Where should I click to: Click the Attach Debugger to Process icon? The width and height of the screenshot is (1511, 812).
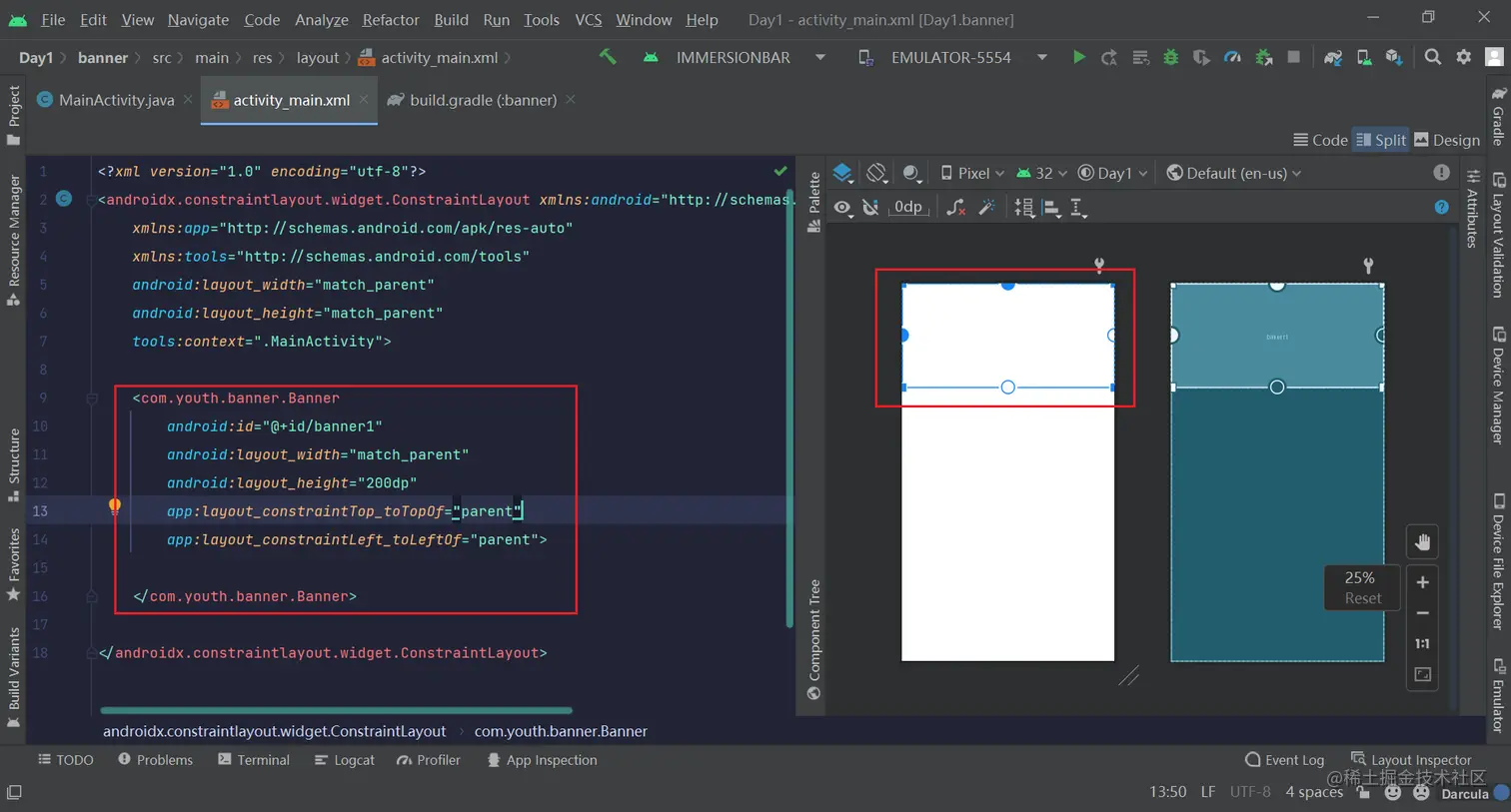point(1263,58)
